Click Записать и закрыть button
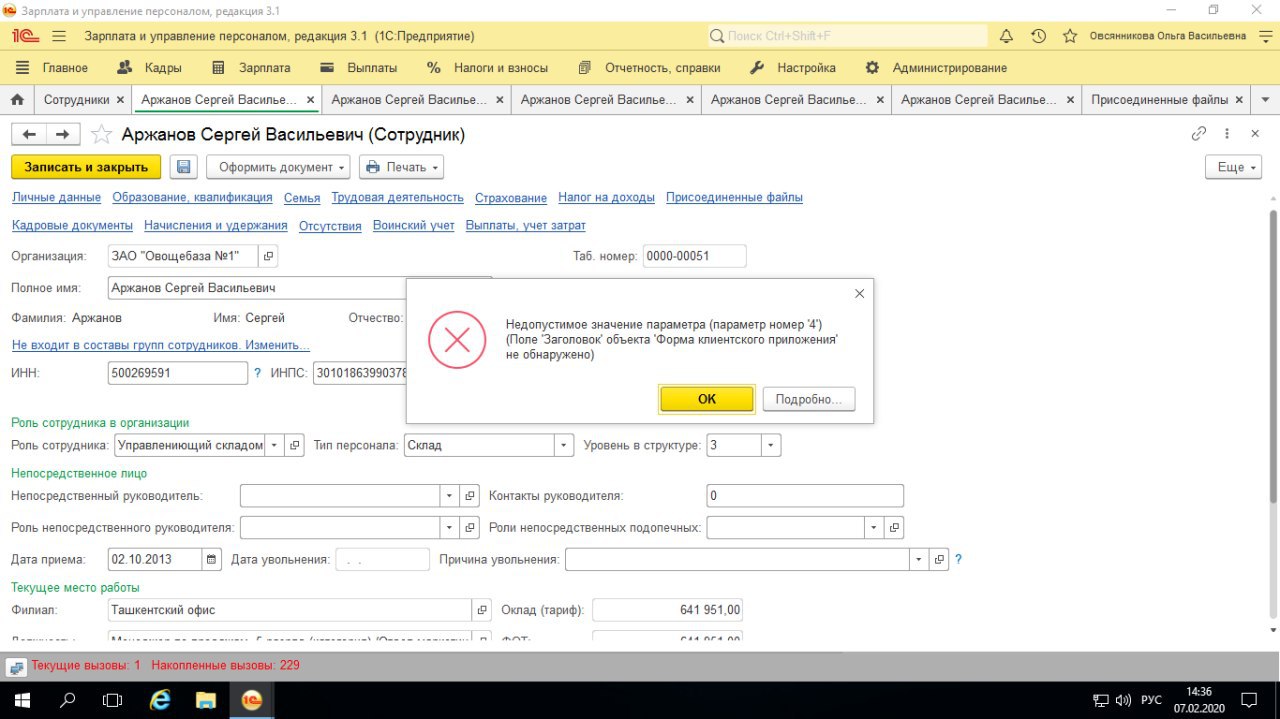This screenshot has width=1280, height=719. pyautogui.click(x=86, y=167)
